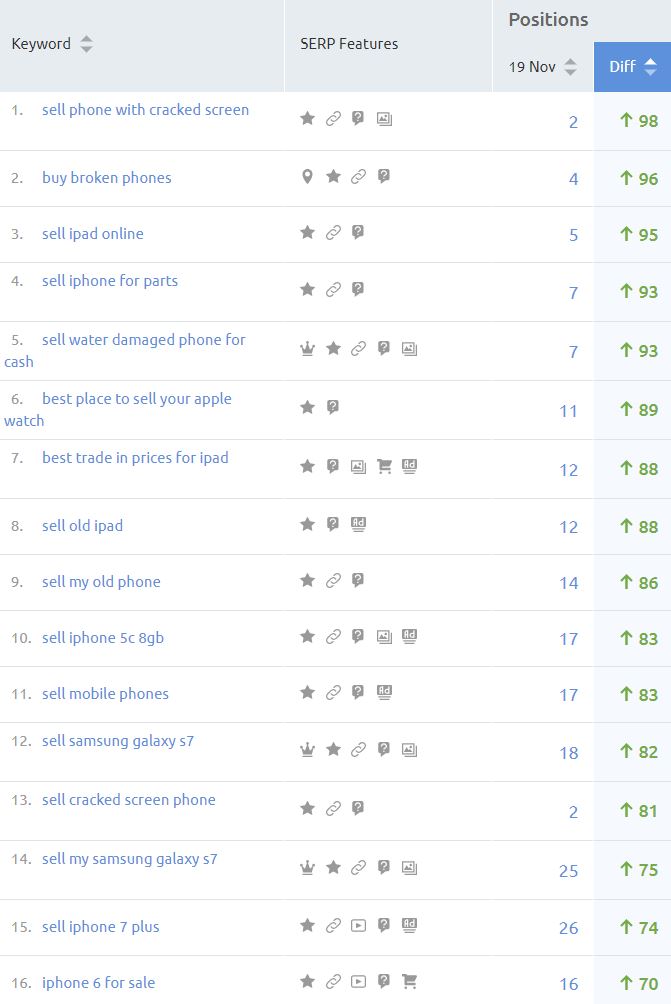This screenshot has width=671, height=1004.
Task: Sort the table by Keyword column
Action: [x=86, y=44]
